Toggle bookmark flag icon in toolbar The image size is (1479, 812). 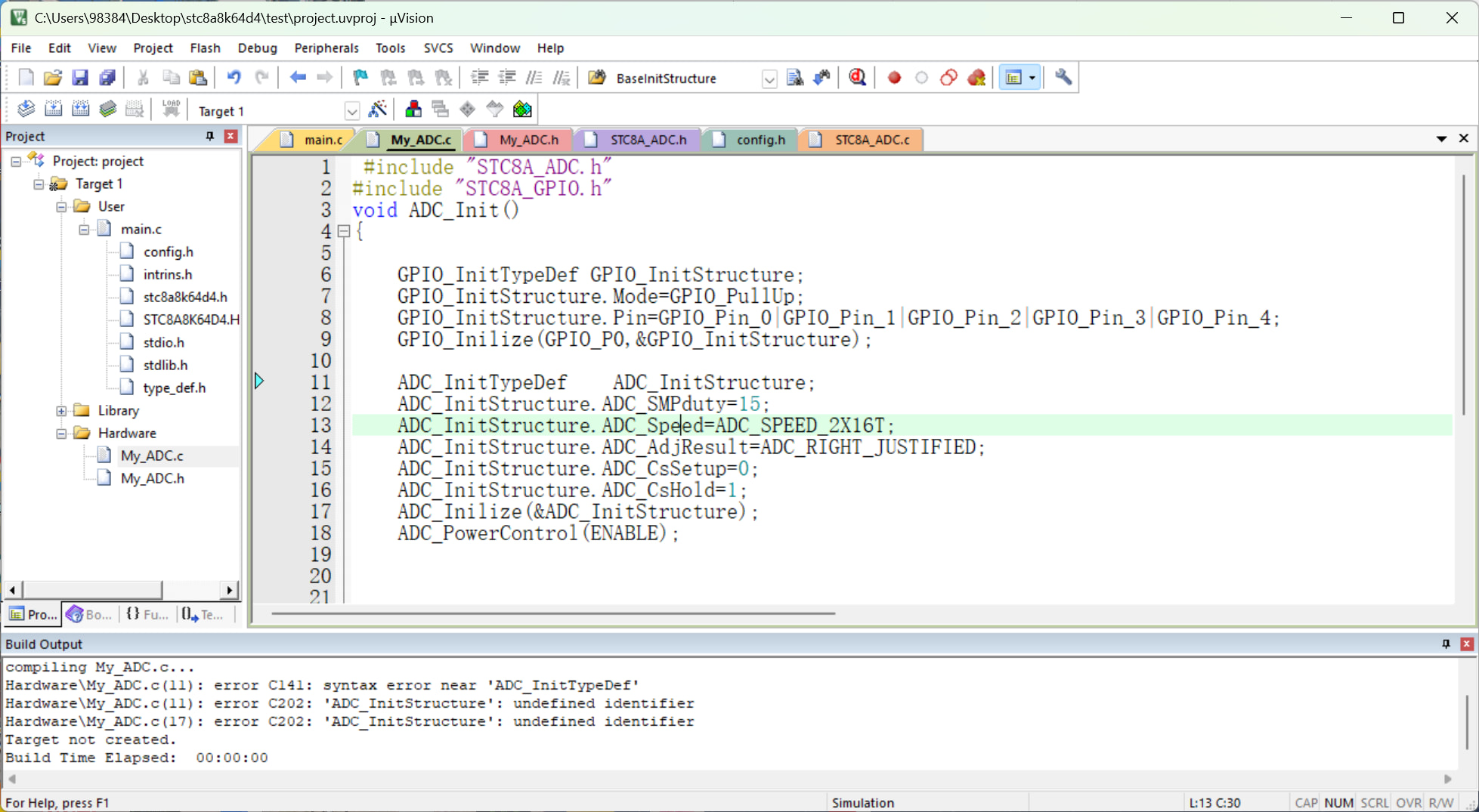pos(360,78)
